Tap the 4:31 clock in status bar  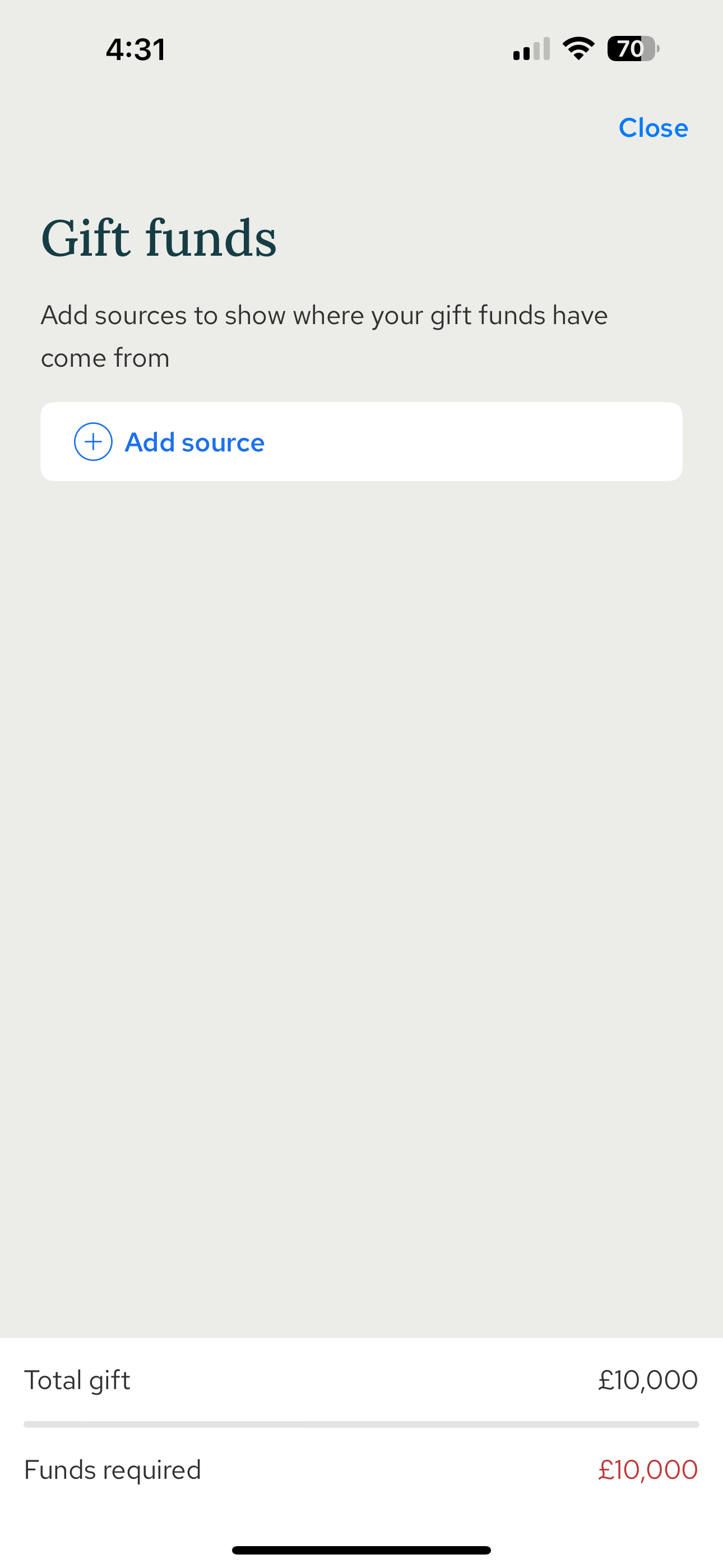click(x=135, y=49)
